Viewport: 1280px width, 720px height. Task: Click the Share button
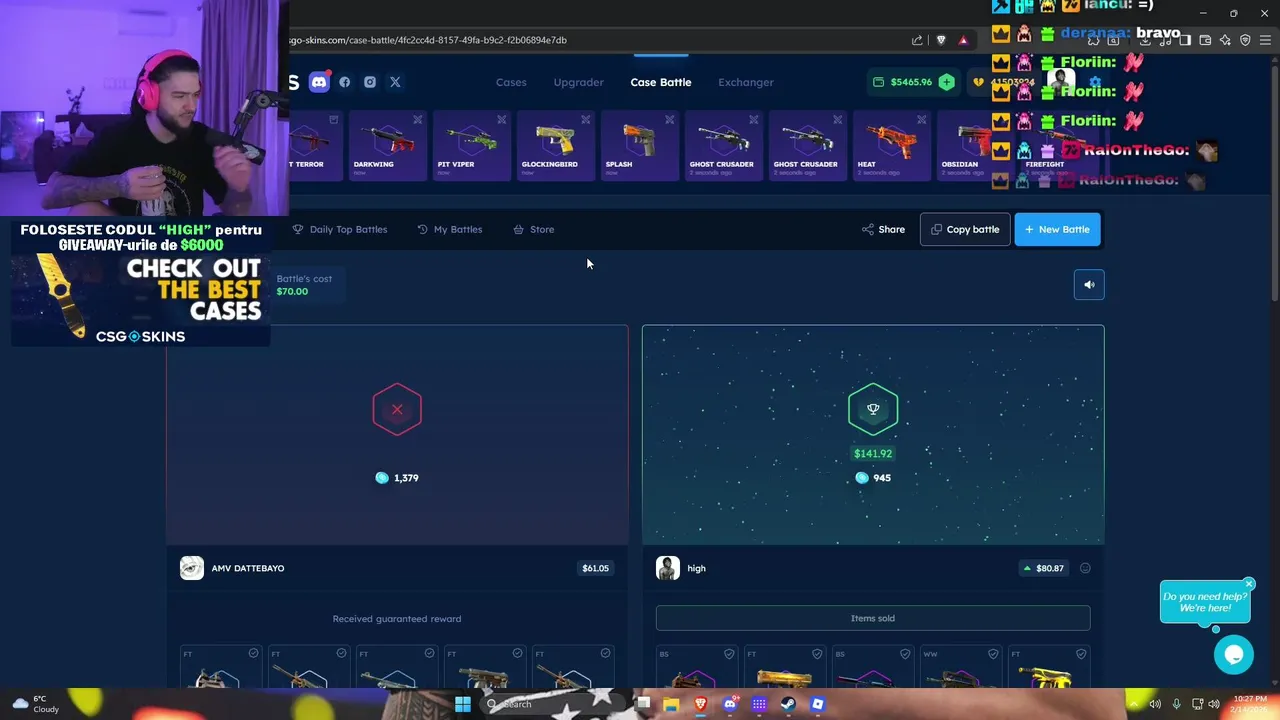coord(883,229)
